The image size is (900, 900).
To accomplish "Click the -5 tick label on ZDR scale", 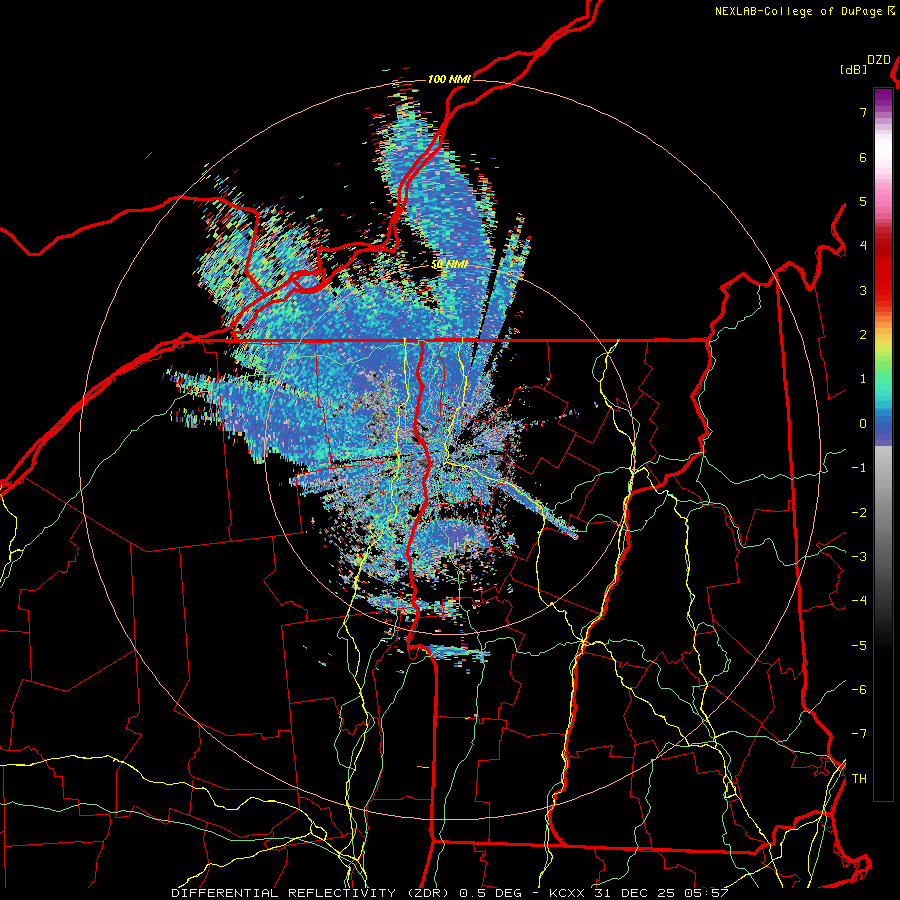I will (859, 646).
